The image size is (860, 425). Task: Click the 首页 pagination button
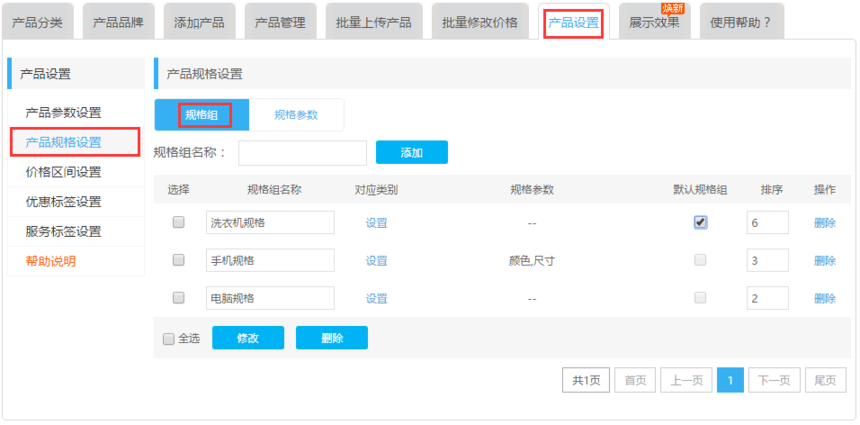point(635,380)
